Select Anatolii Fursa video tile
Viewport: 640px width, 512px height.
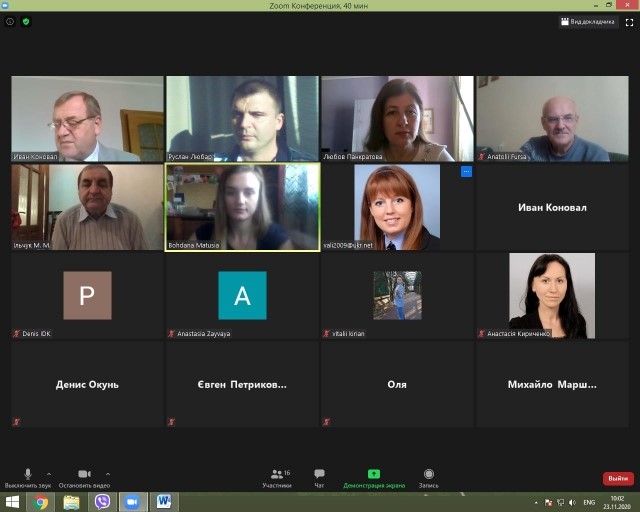[x=553, y=118]
